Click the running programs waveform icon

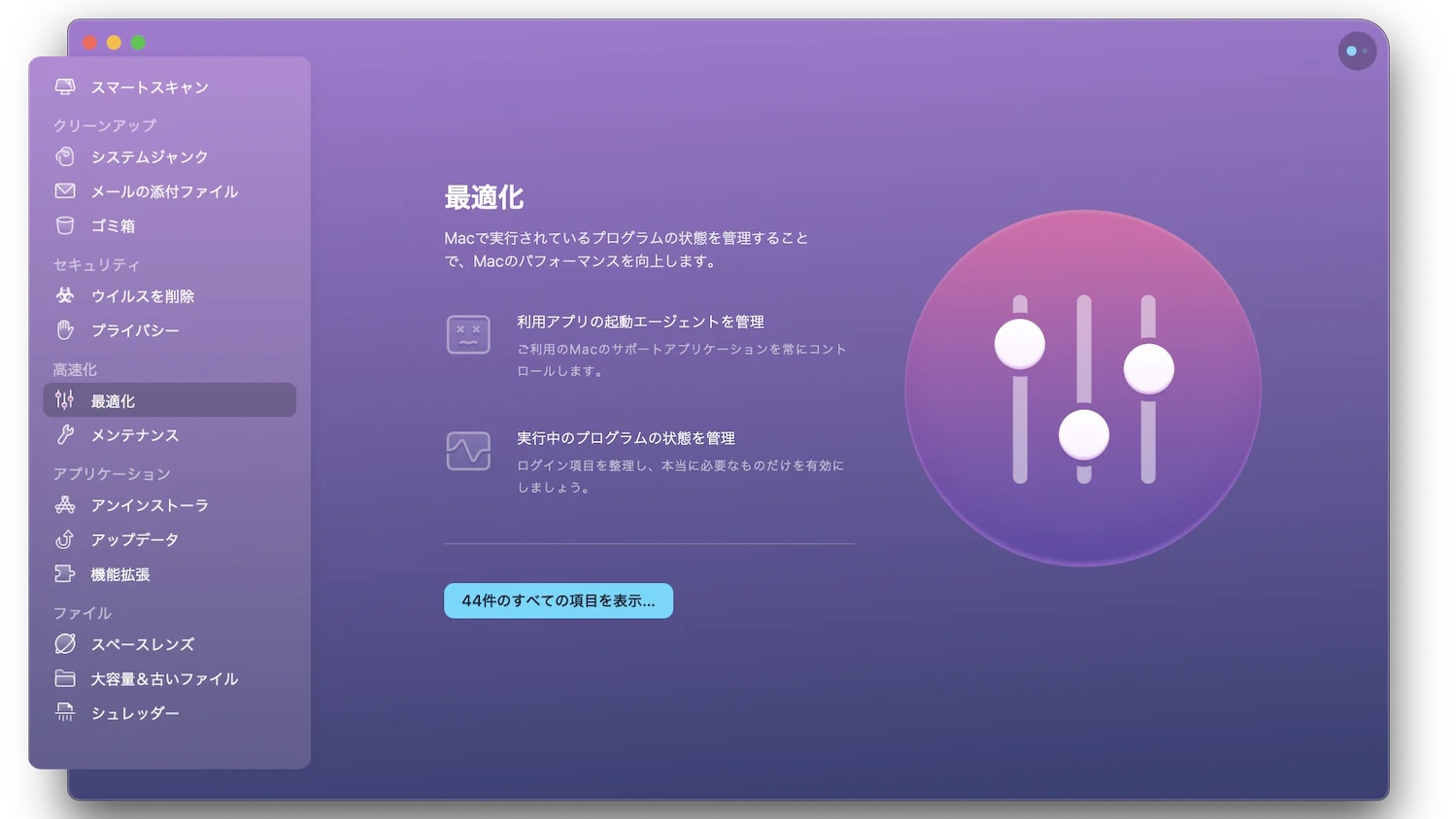[x=468, y=452]
